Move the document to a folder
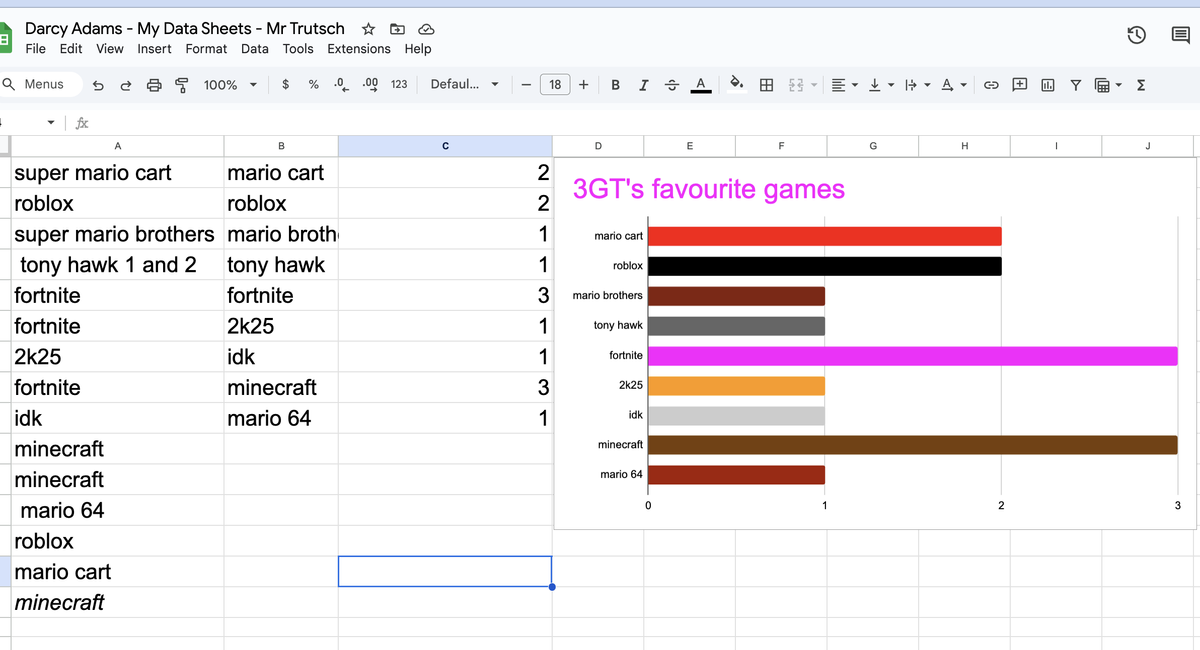This screenshot has height=650, width=1200. [397, 29]
